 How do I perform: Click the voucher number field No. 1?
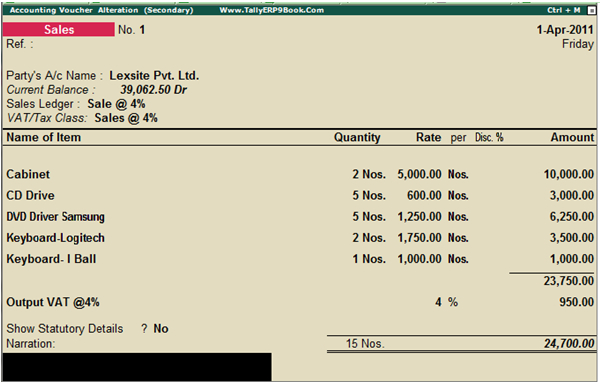point(132,29)
